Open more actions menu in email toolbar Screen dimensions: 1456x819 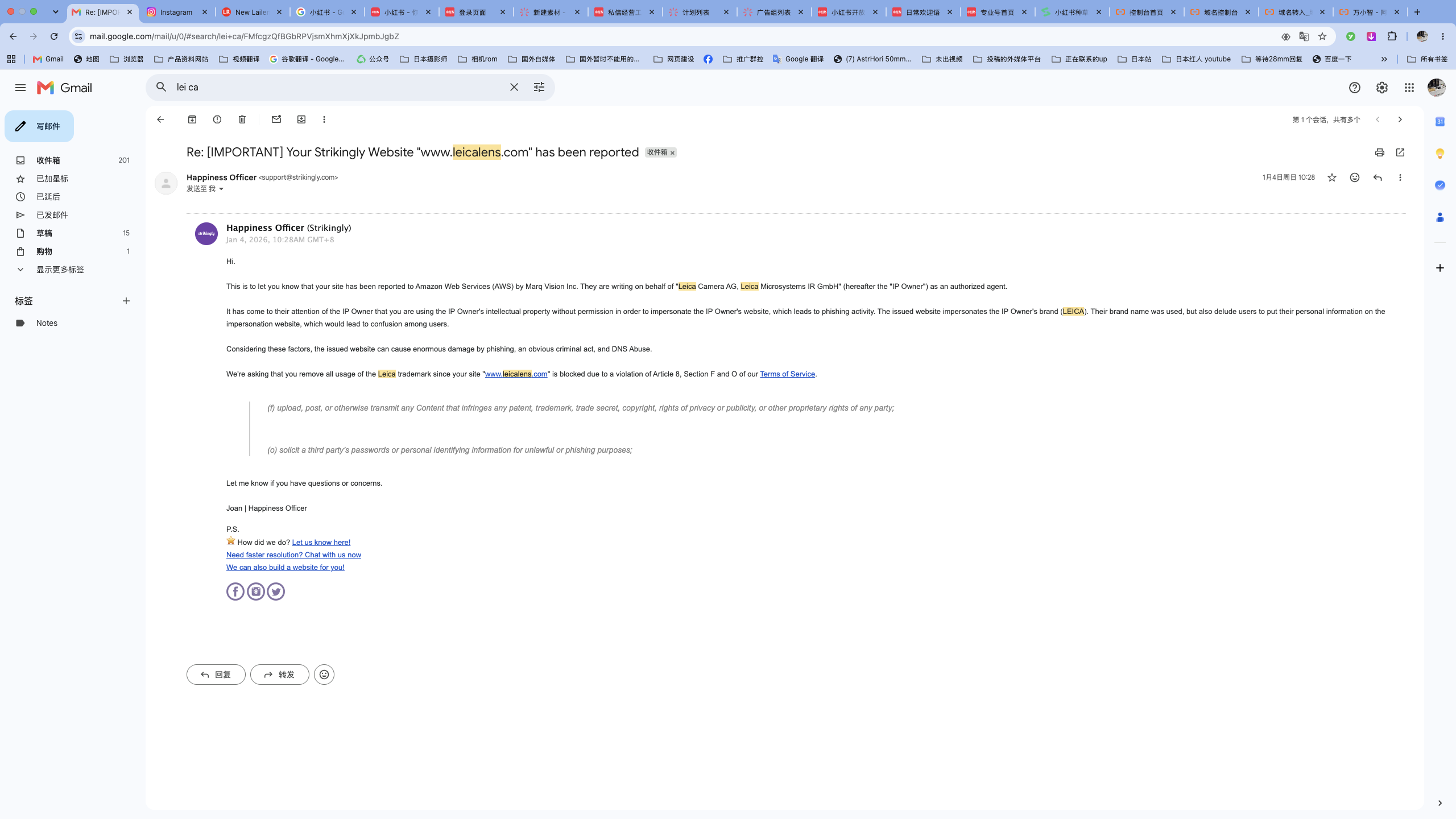pyautogui.click(x=324, y=119)
